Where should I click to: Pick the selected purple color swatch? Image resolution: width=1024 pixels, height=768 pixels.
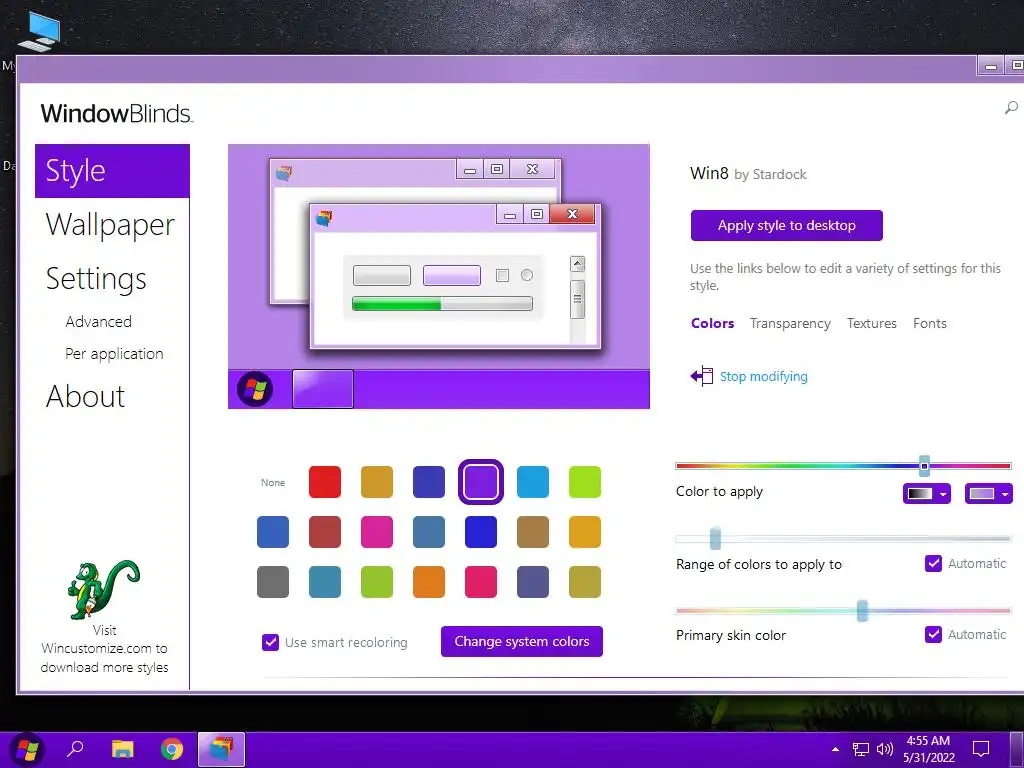pos(481,482)
